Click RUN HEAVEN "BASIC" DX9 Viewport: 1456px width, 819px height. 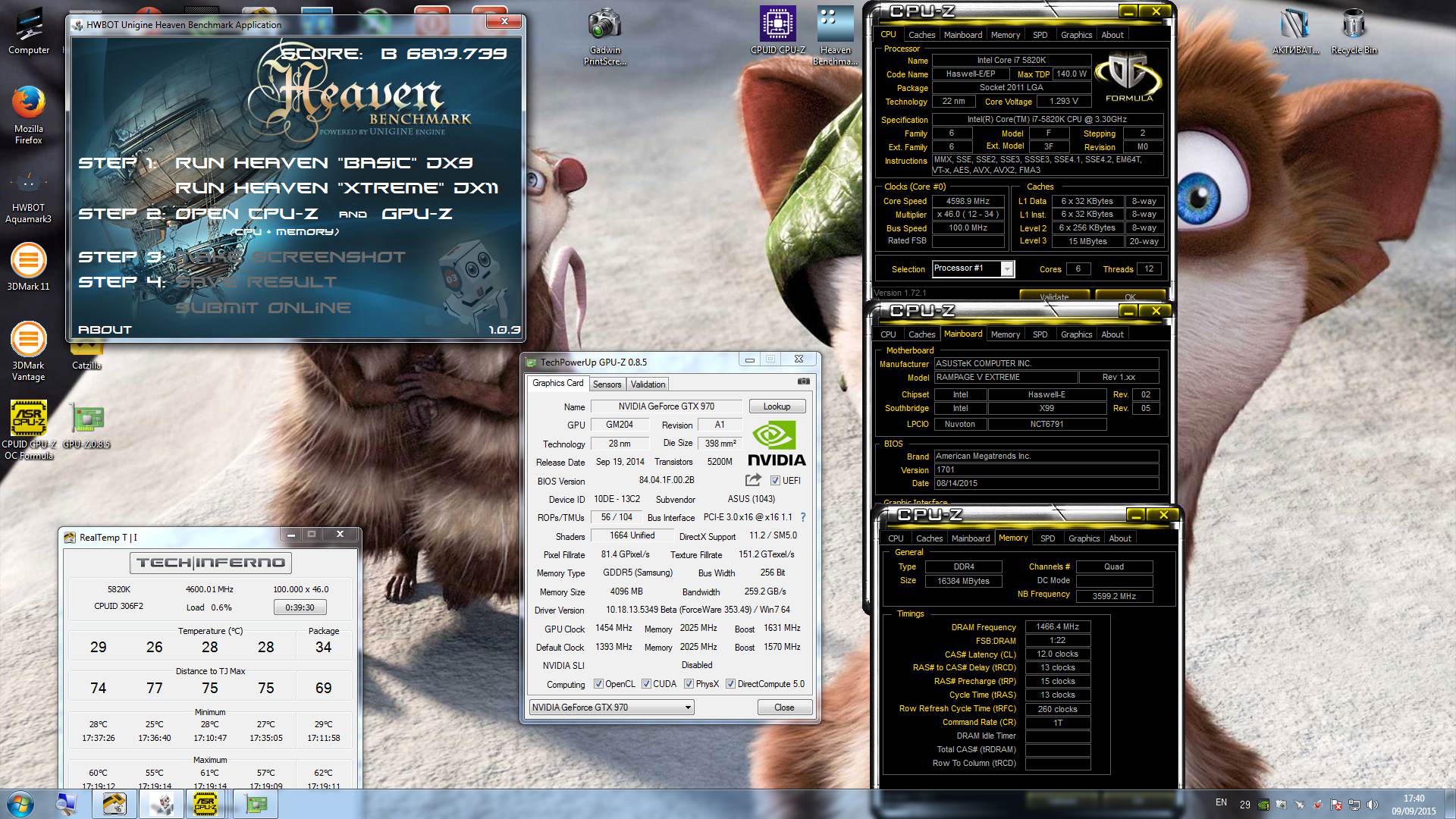click(x=324, y=163)
